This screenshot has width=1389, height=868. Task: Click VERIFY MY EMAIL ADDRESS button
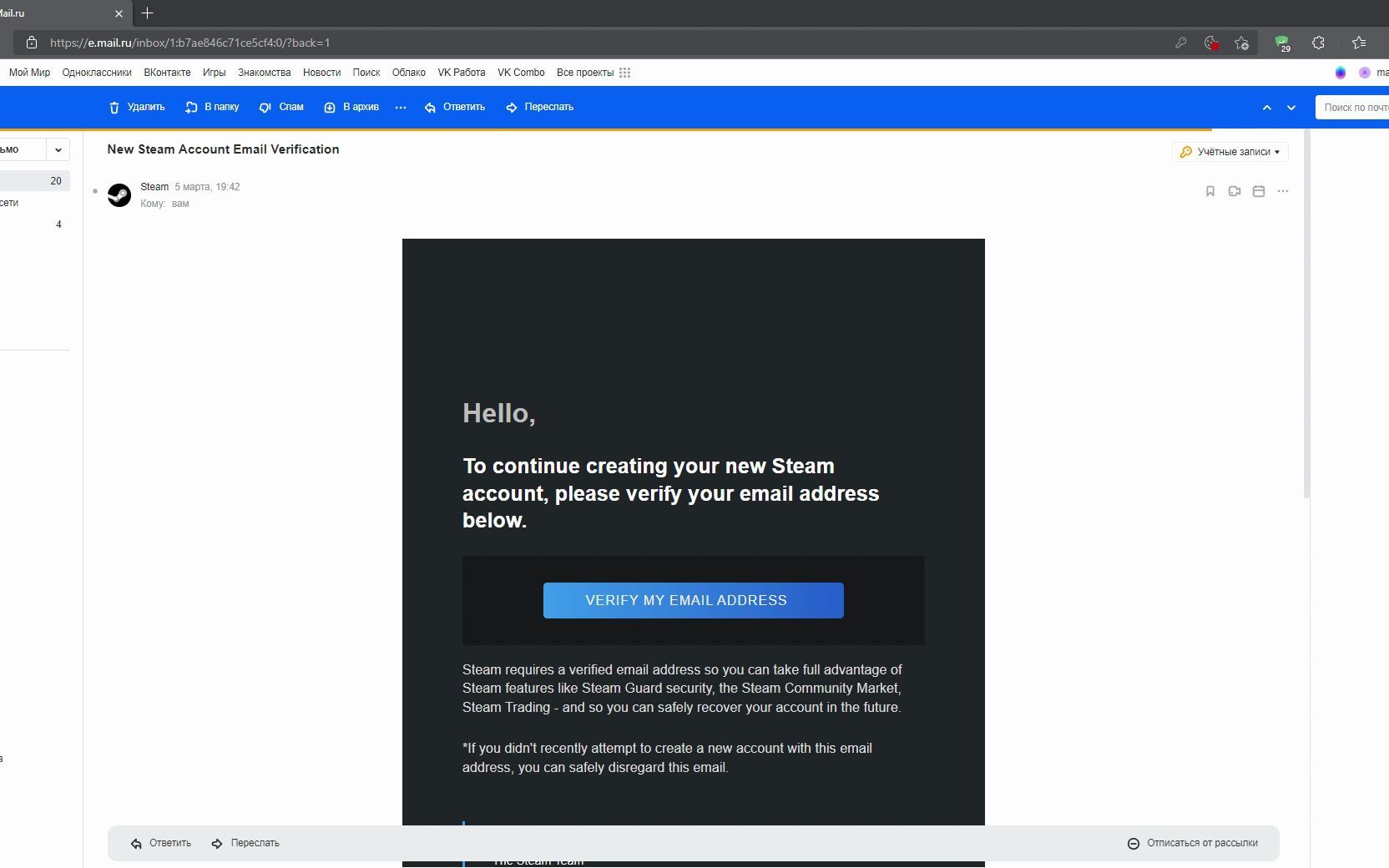tap(693, 600)
